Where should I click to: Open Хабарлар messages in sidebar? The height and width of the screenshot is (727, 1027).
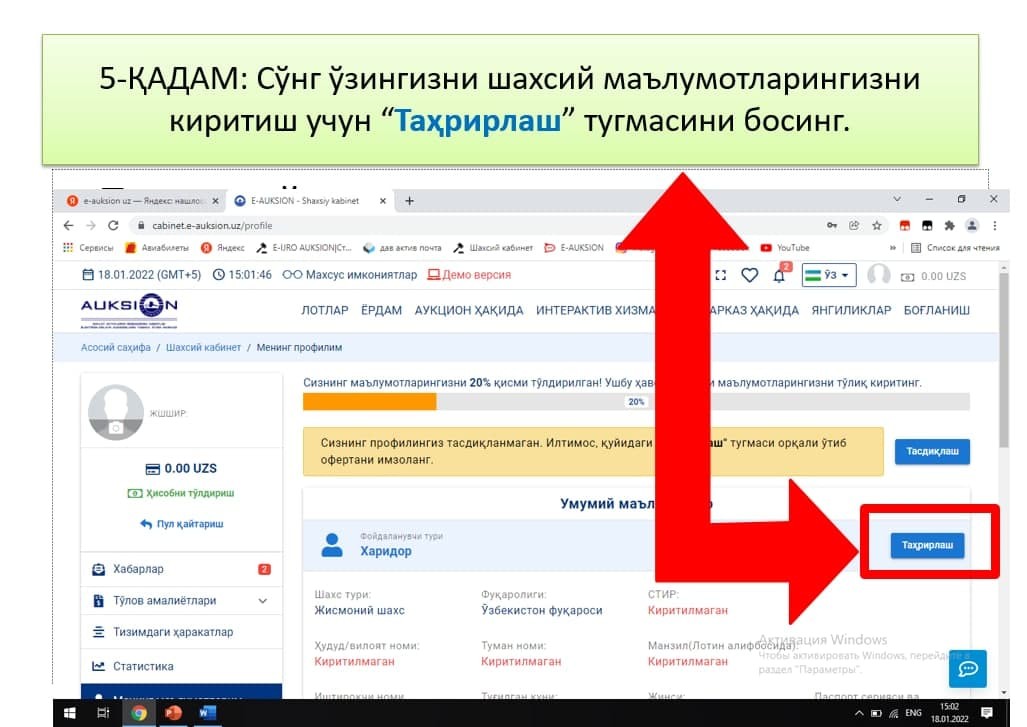tap(181, 569)
